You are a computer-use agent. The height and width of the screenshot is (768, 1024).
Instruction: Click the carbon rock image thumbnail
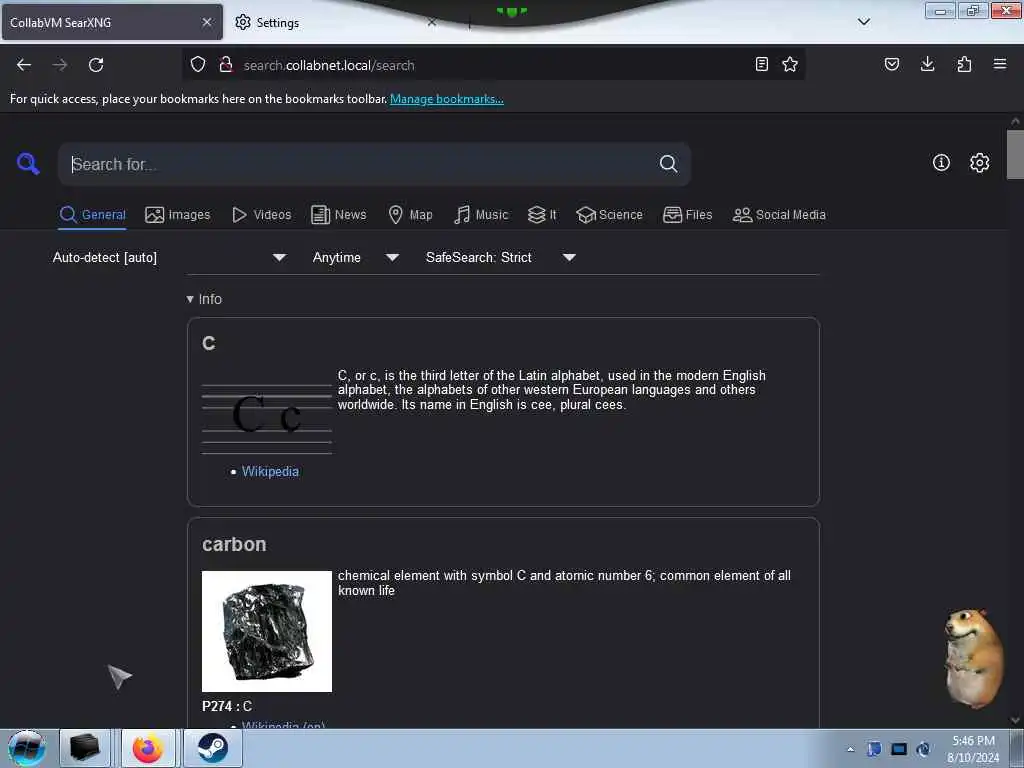(266, 631)
